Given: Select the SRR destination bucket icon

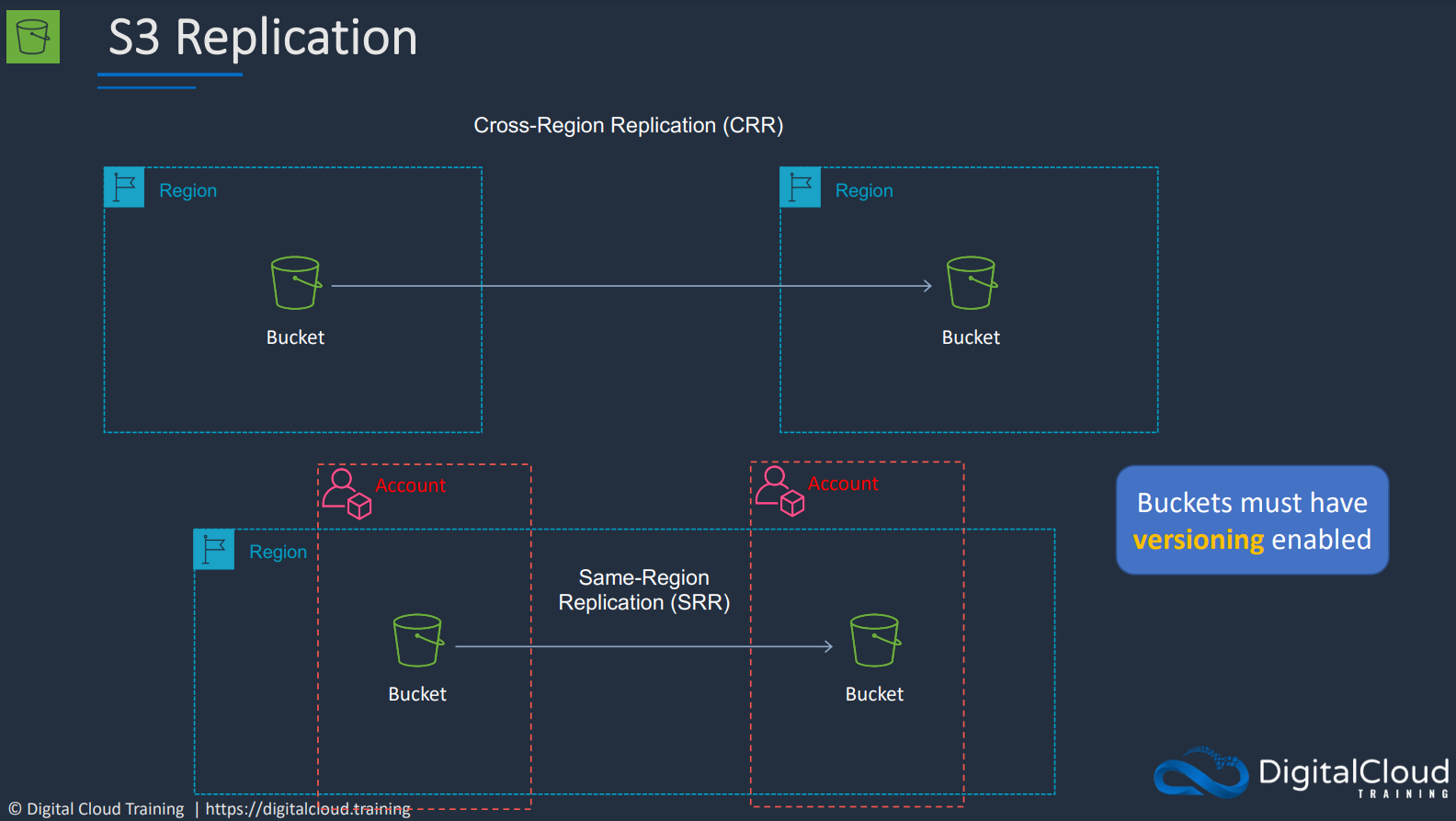Looking at the screenshot, I should tap(875, 640).
